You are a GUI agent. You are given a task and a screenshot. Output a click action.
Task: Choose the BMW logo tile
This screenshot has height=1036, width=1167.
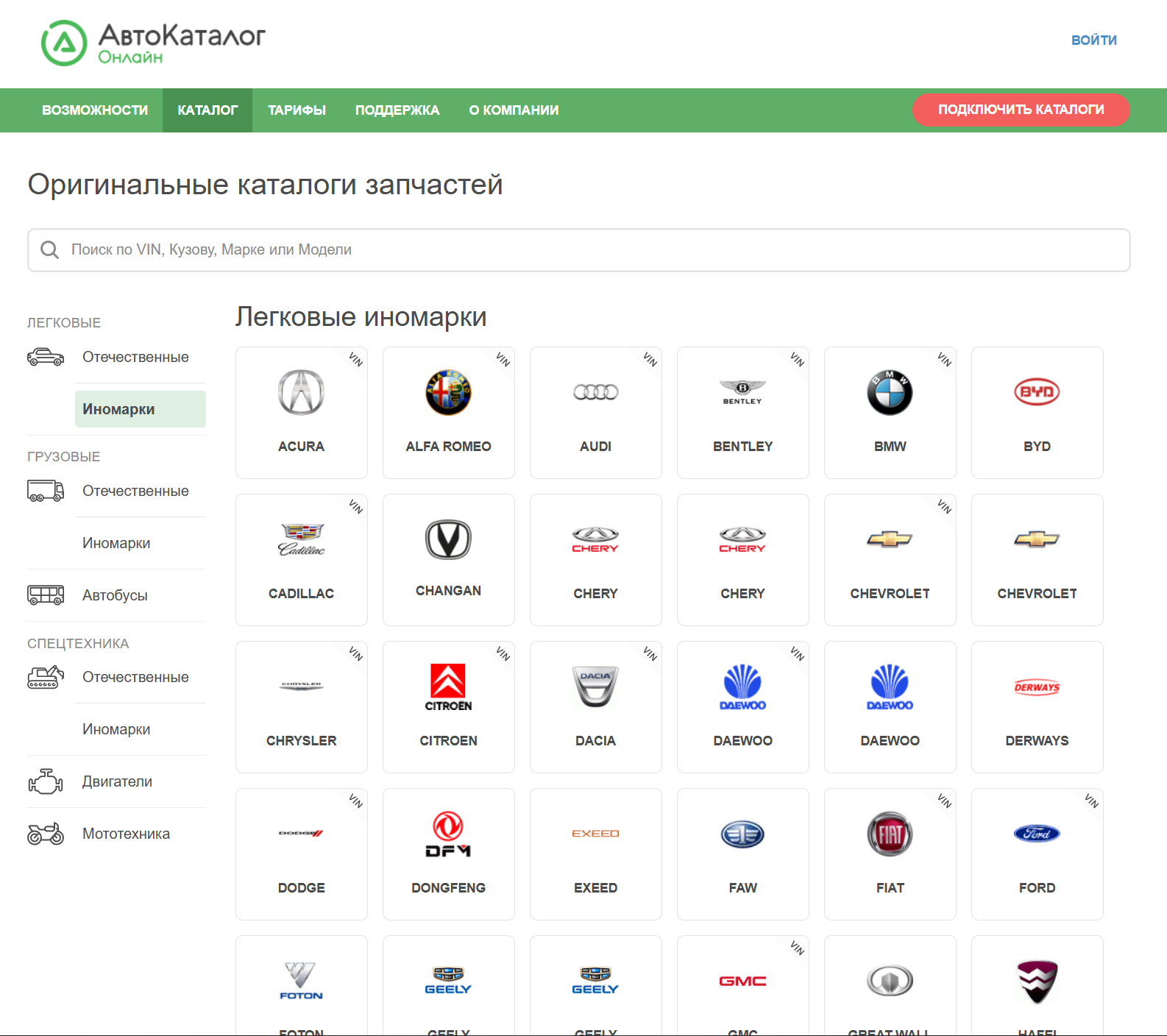(890, 413)
